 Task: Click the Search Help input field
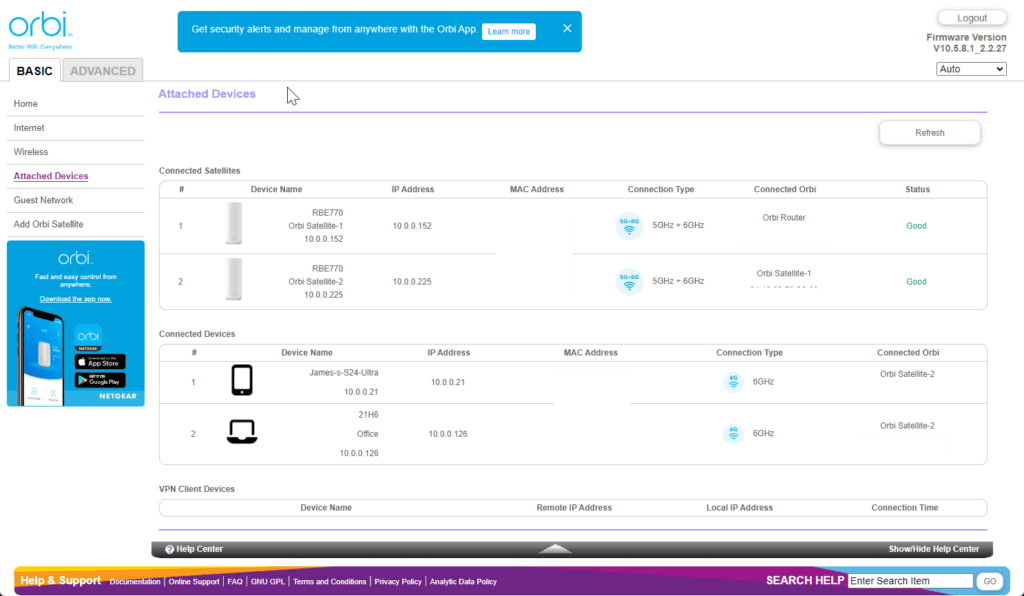click(909, 581)
